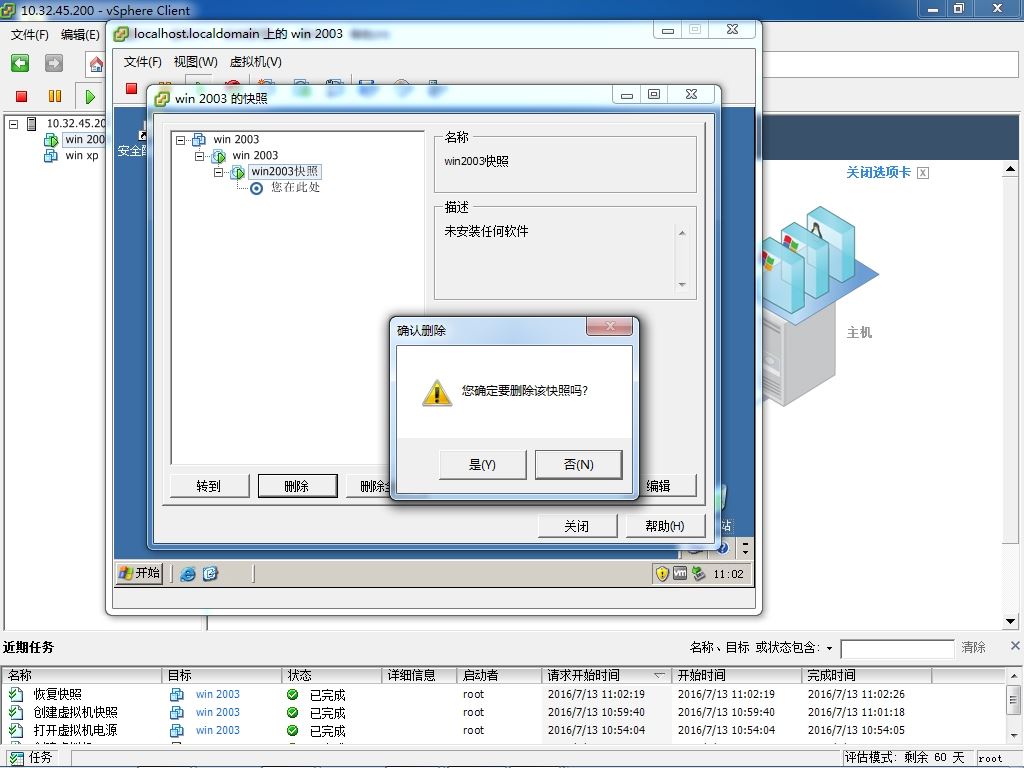The width and height of the screenshot is (1024, 768).
Task: Click second quick launch icon in guest taskbar
Action: pos(210,573)
